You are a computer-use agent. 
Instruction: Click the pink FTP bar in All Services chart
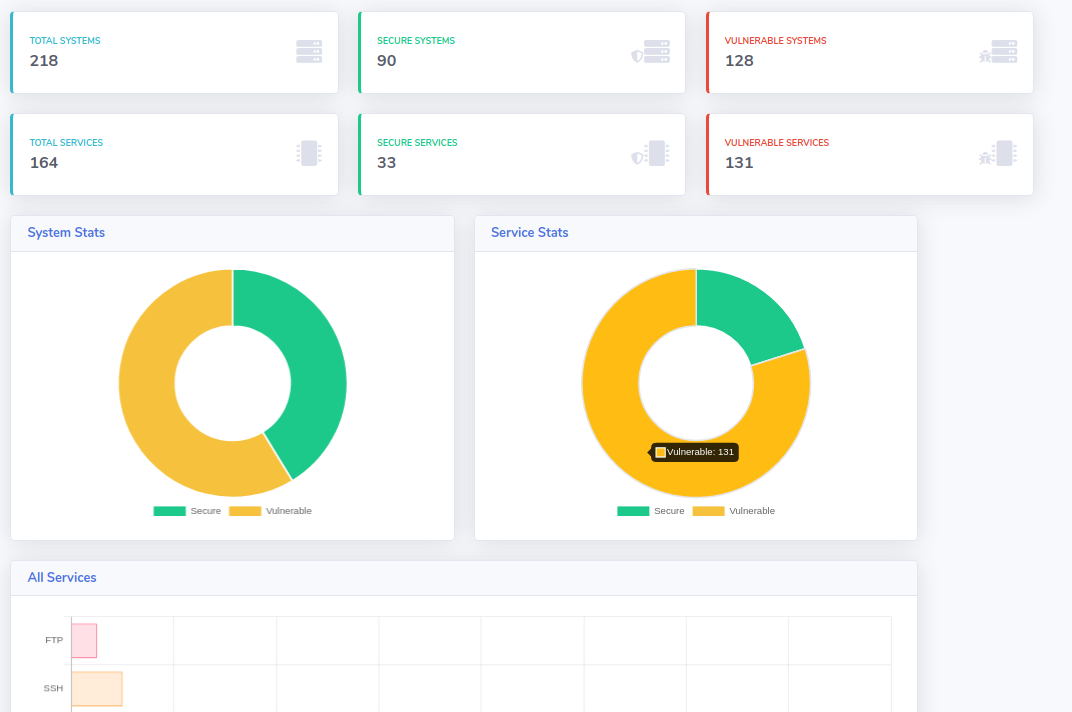tap(84, 641)
